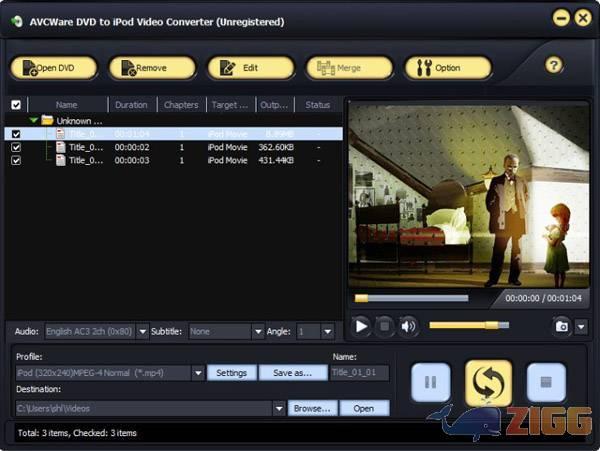
Task: Click the Open DVD toolbar button
Action: 54,68
